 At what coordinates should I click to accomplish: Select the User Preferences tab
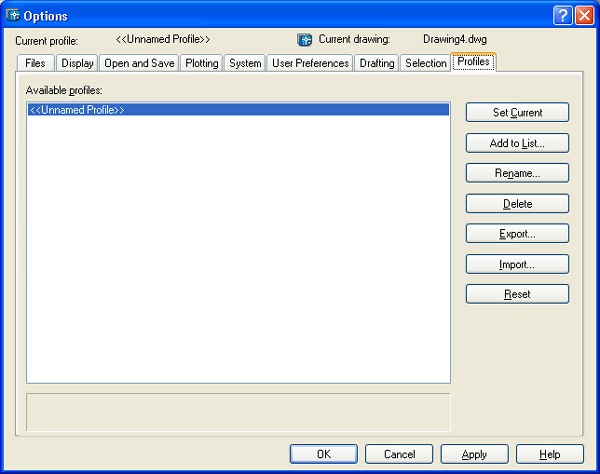click(310, 63)
